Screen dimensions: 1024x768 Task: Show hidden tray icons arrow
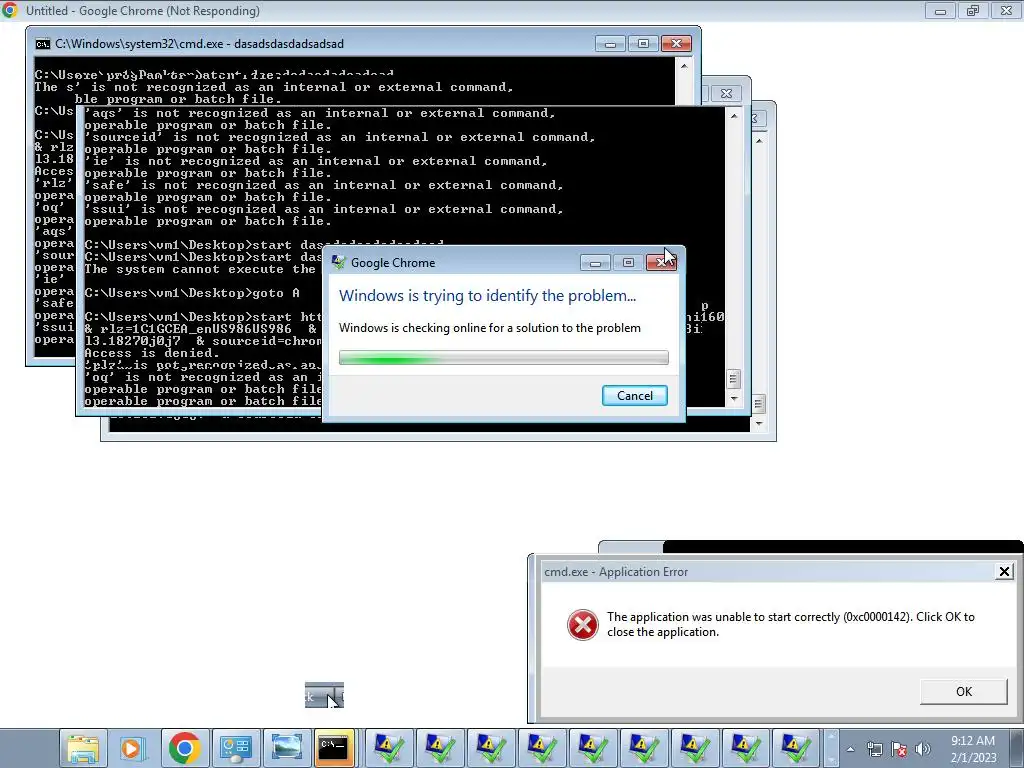[x=850, y=749]
